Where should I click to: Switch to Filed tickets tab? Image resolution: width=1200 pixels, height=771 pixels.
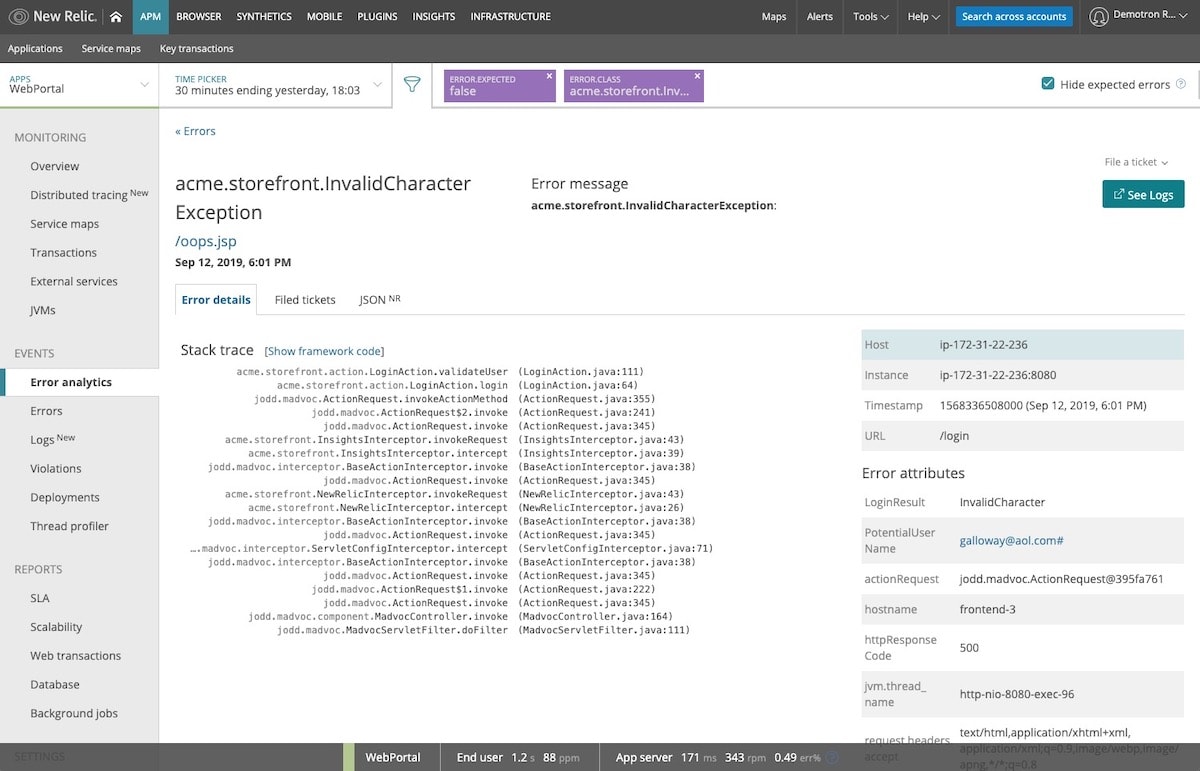point(305,300)
